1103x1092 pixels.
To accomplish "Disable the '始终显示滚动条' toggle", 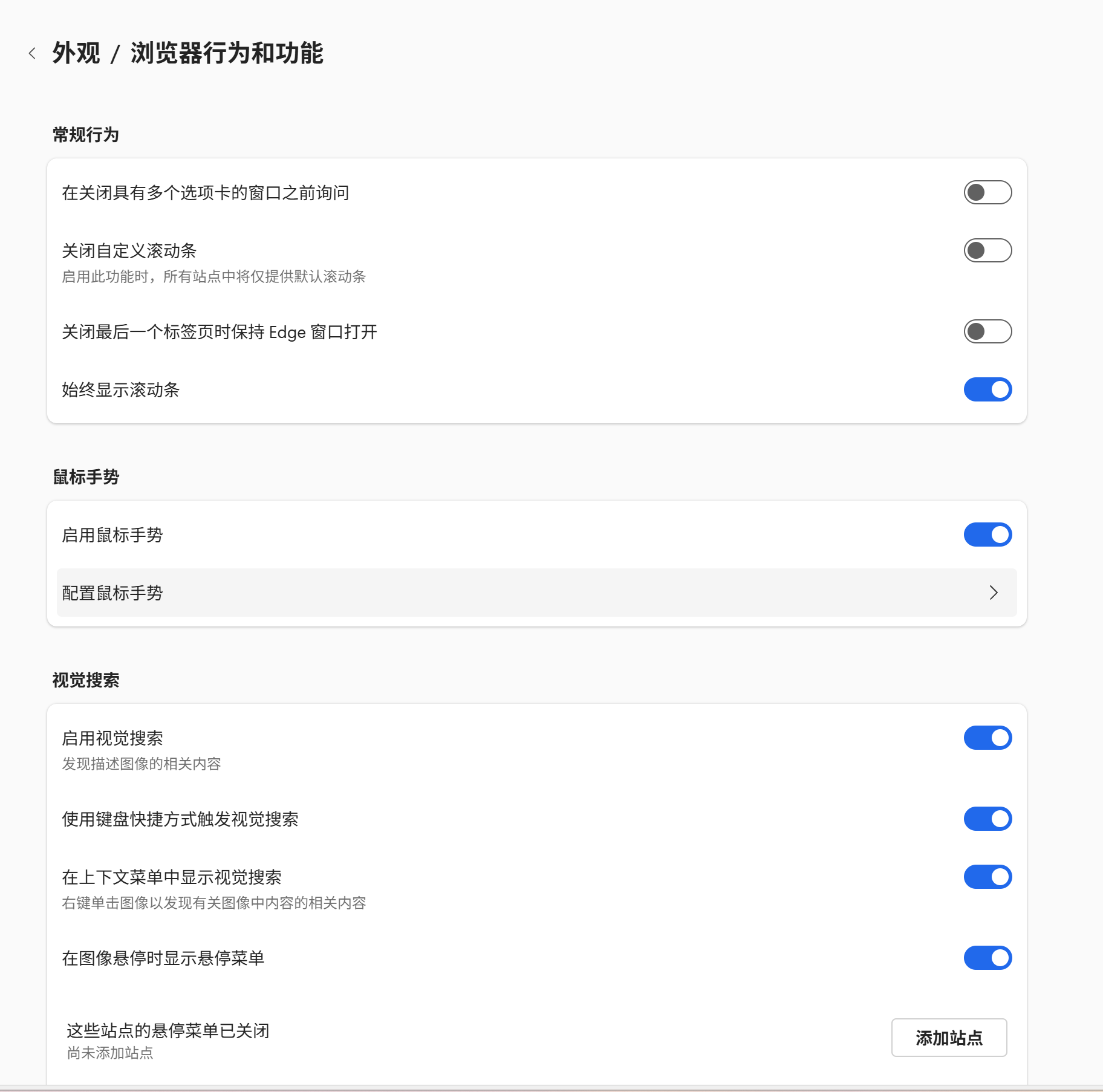I will click(987, 390).
